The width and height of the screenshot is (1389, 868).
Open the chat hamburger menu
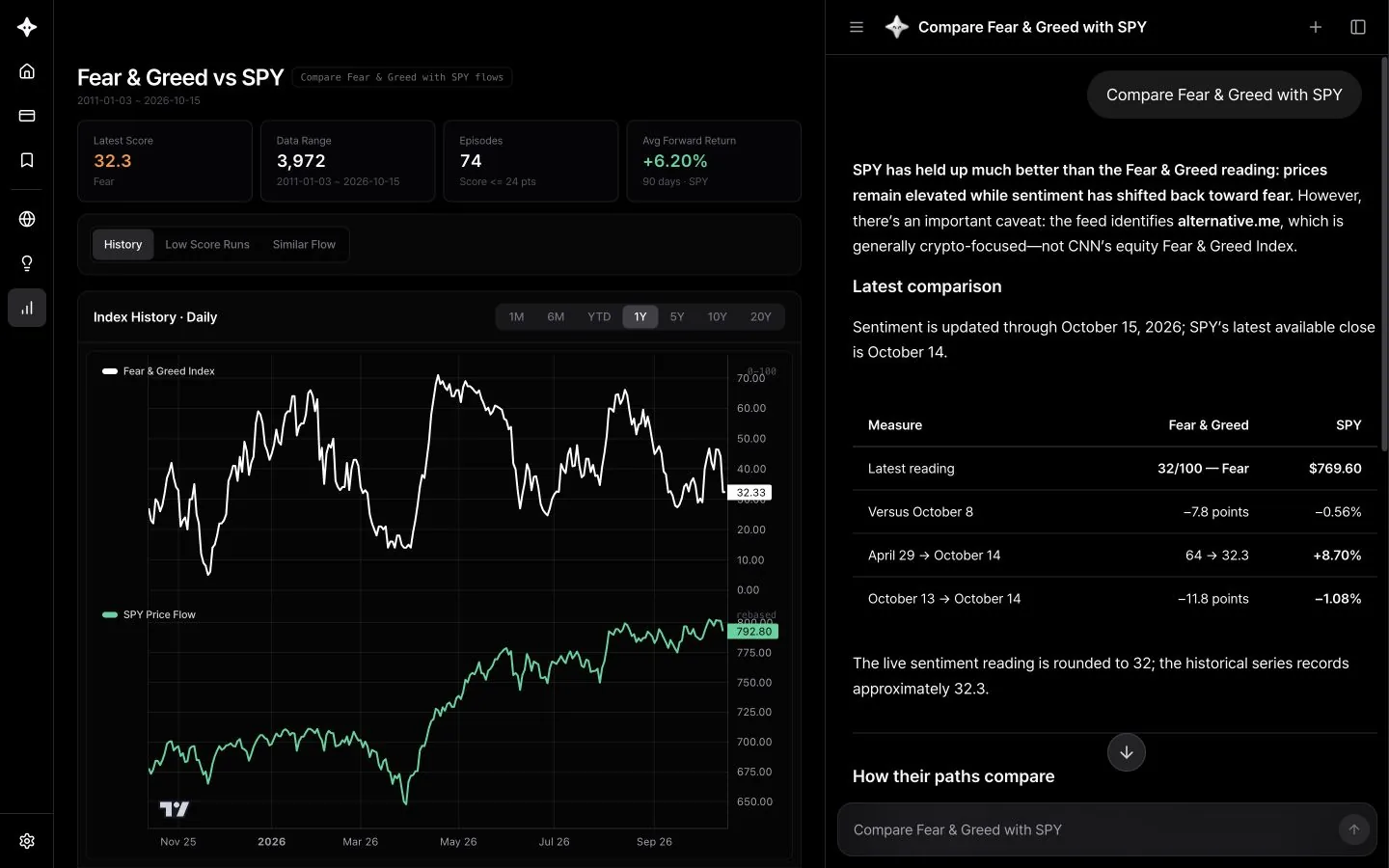857,27
